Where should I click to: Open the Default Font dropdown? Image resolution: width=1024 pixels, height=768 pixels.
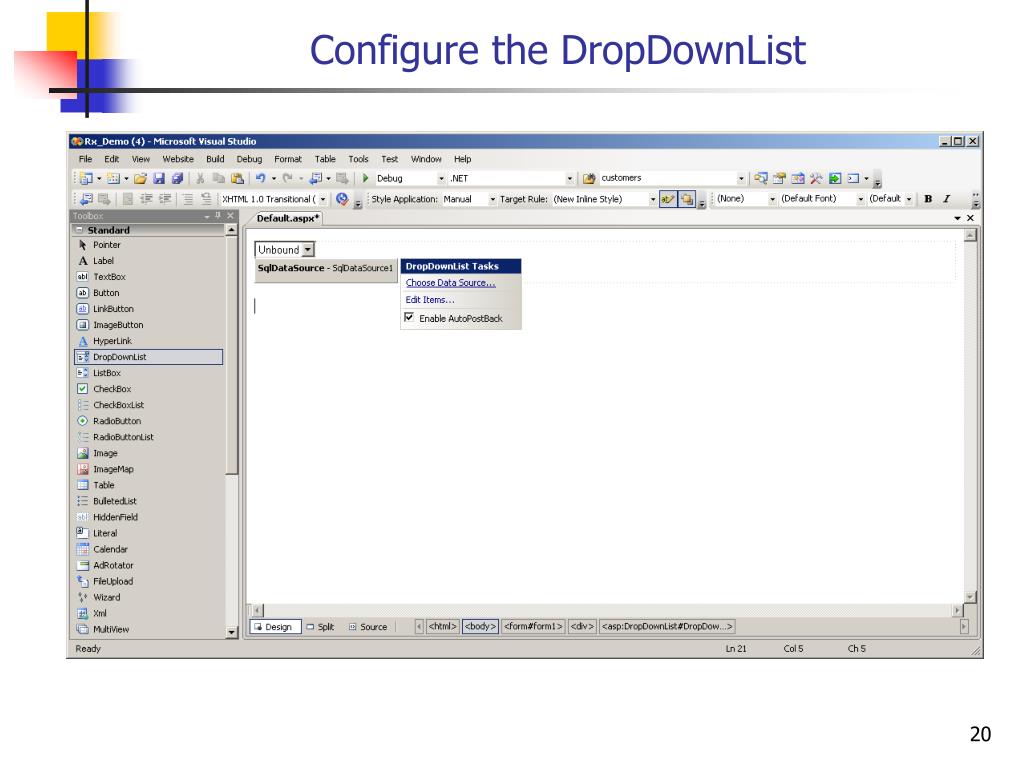[x=860, y=199]
